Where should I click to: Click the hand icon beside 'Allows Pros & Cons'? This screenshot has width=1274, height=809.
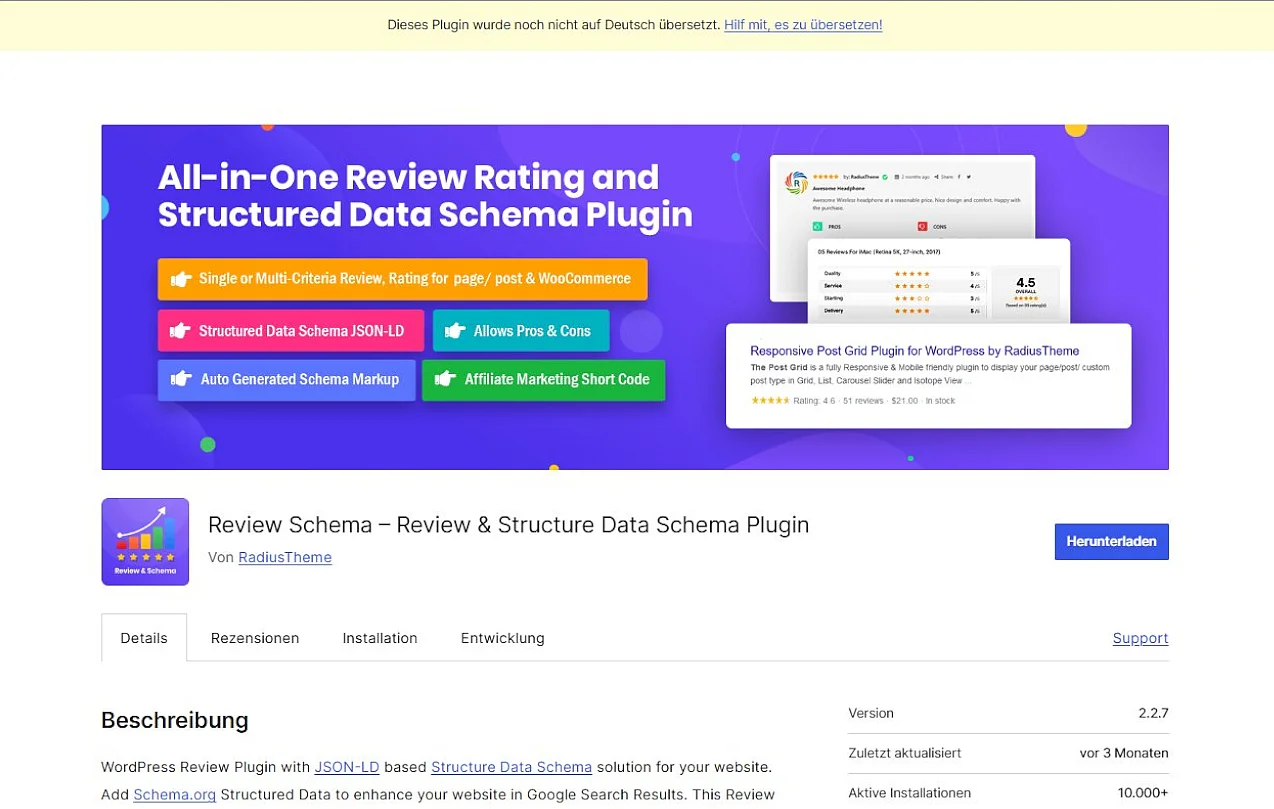coord(456,331)
